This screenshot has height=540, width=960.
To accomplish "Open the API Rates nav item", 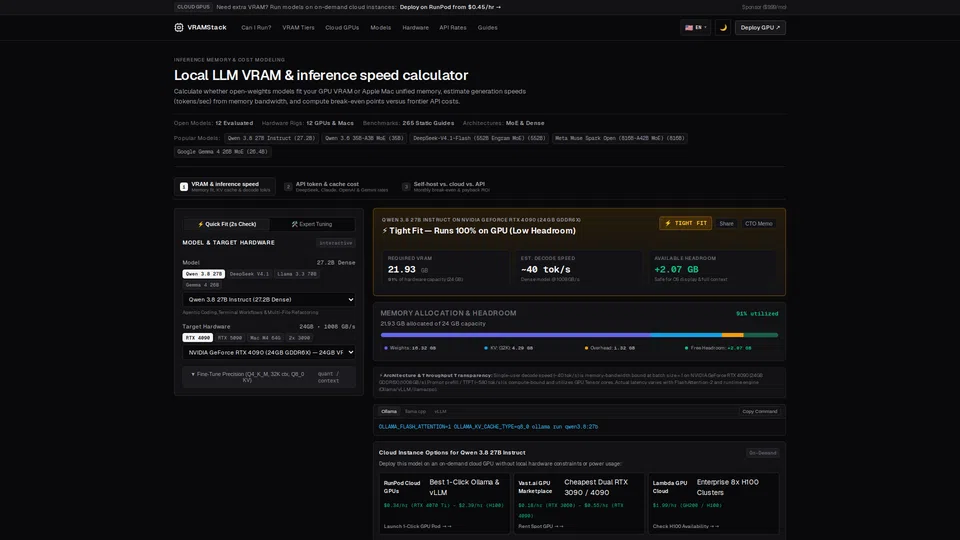I will coord(452,28).
